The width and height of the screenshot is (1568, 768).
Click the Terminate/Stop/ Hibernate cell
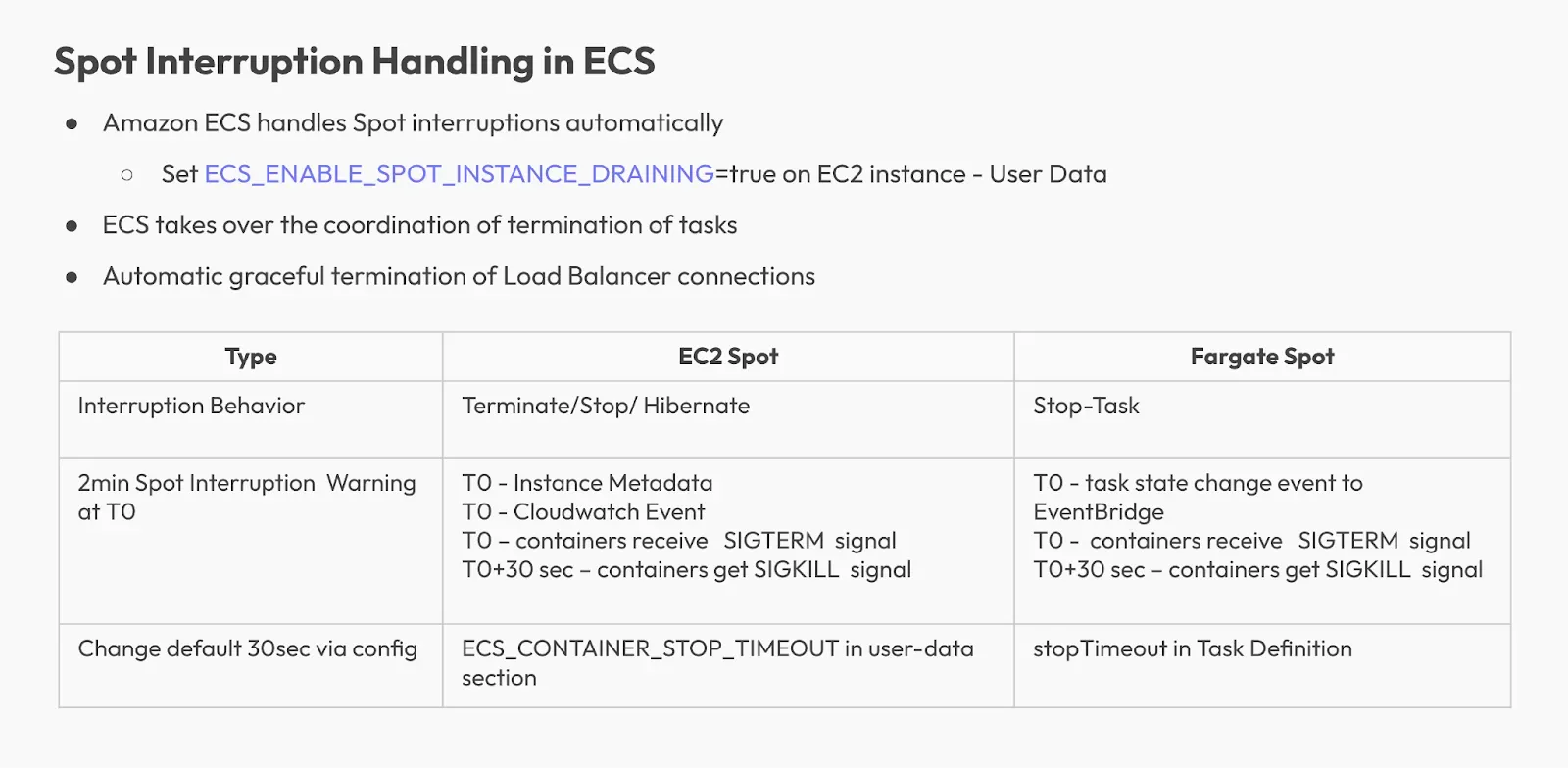(x=606, y=406)
